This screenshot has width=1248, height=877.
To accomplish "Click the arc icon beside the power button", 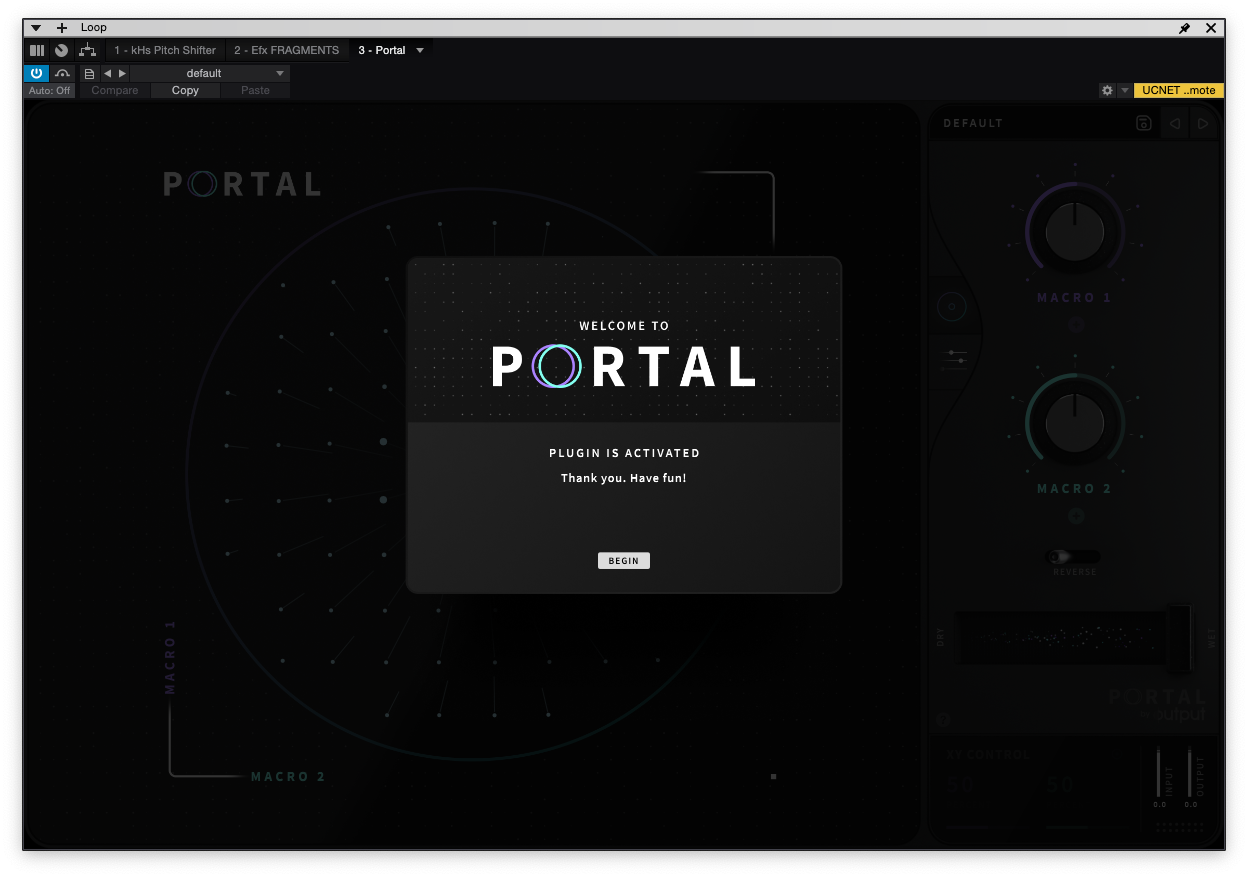I will click(63, 73).
